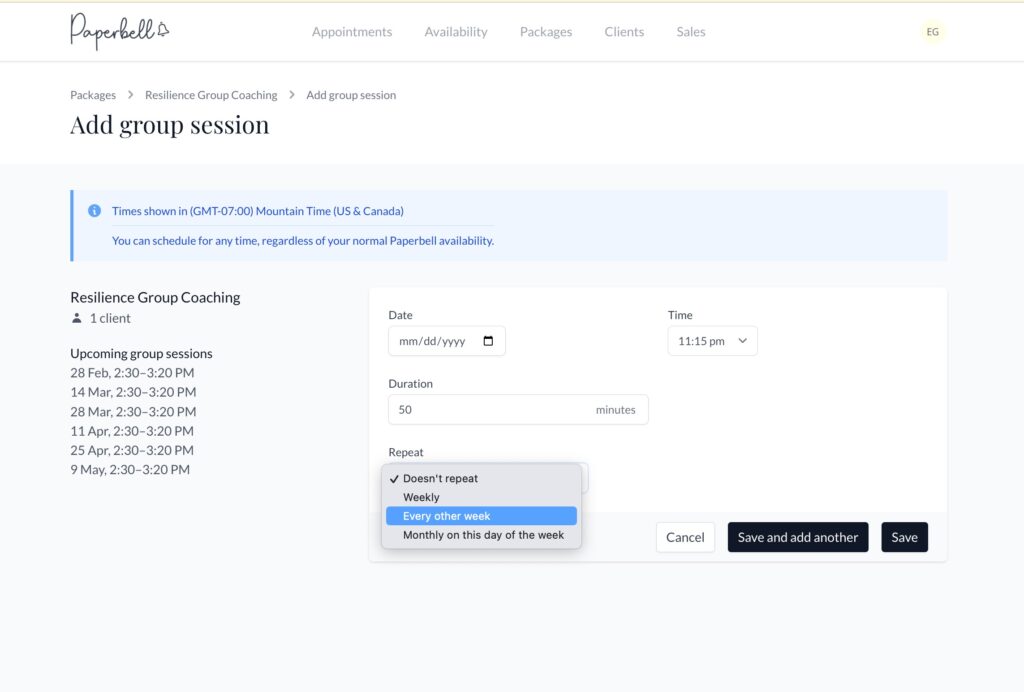Go to Resilience Group Coaching breadcrumb
The width and height of the screenshot is (1024, 692).
[x=211, y=95]
